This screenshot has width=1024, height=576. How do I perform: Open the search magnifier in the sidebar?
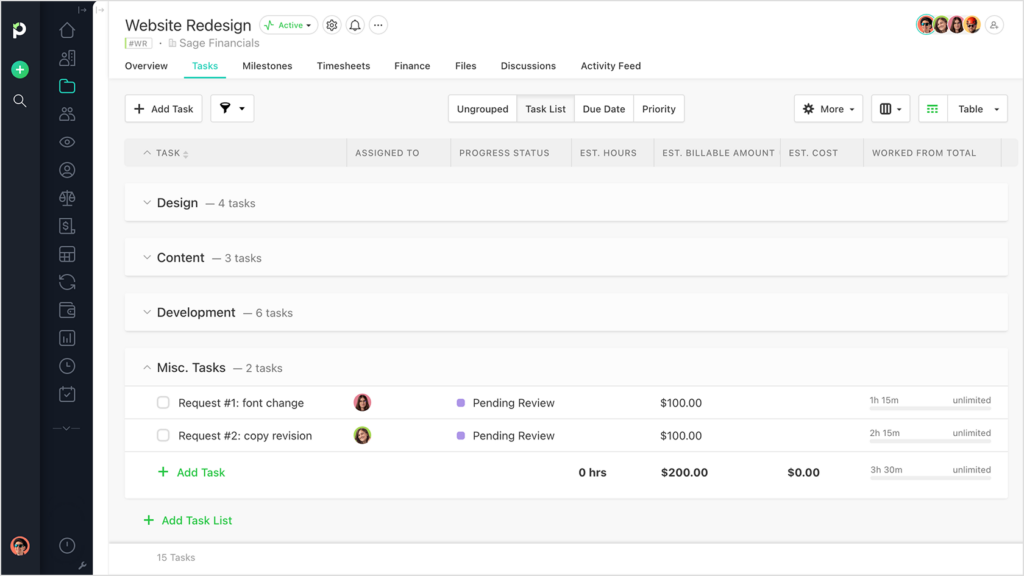[19, 101]
